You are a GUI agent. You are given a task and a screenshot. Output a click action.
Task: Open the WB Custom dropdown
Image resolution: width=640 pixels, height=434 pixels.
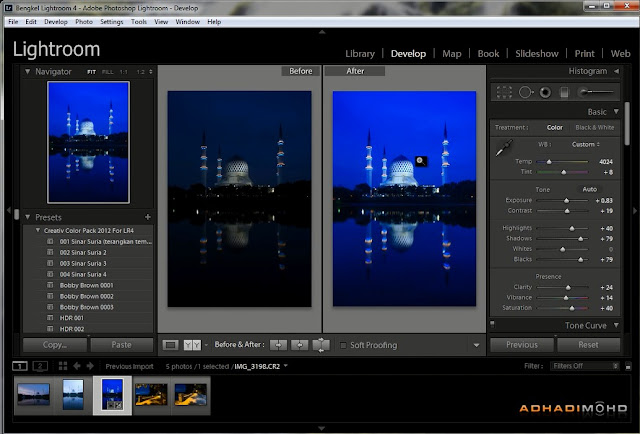click(585, 145)
